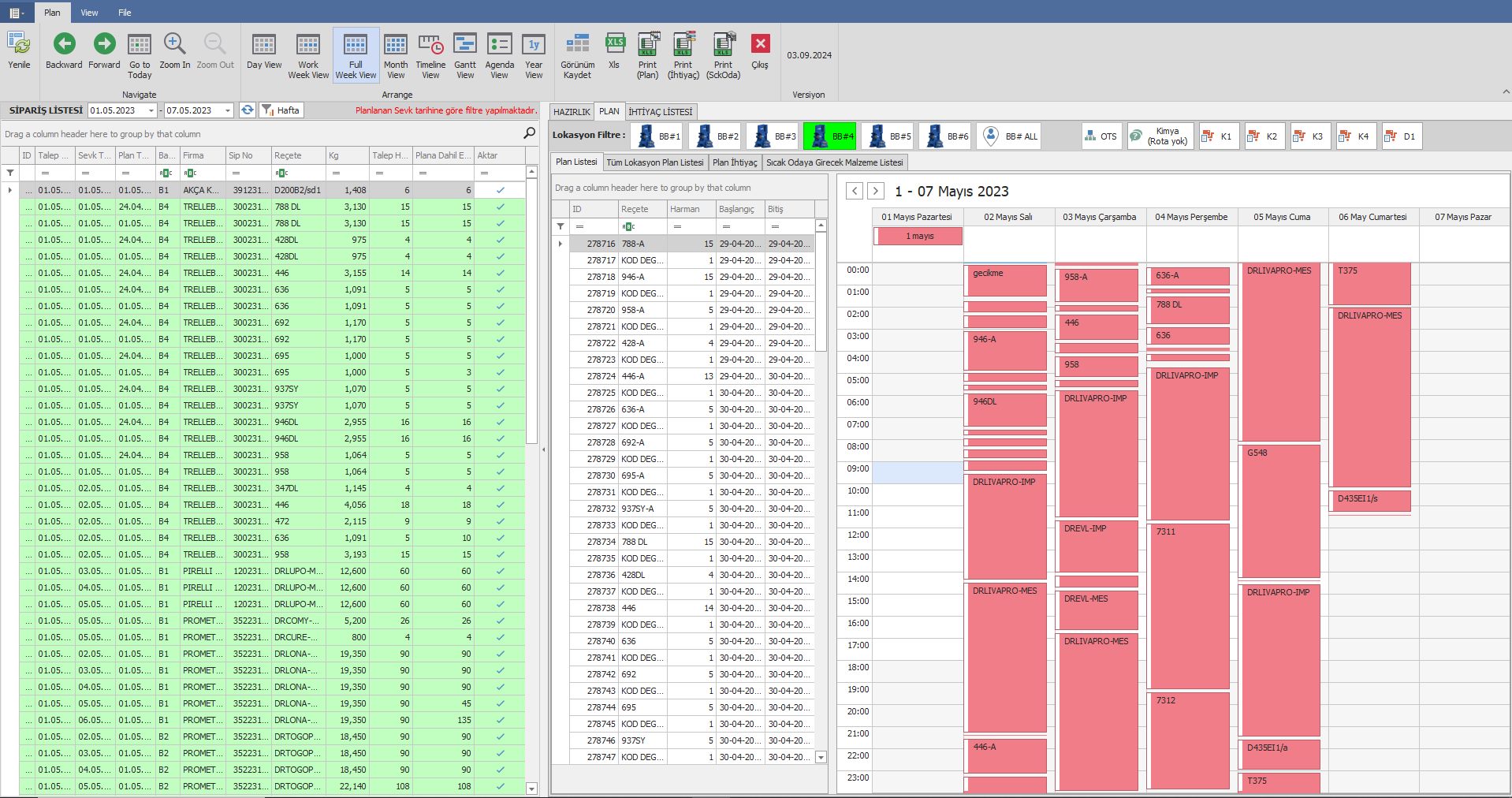
Task: Switch to Work Week View
Action: pos(308,55)
